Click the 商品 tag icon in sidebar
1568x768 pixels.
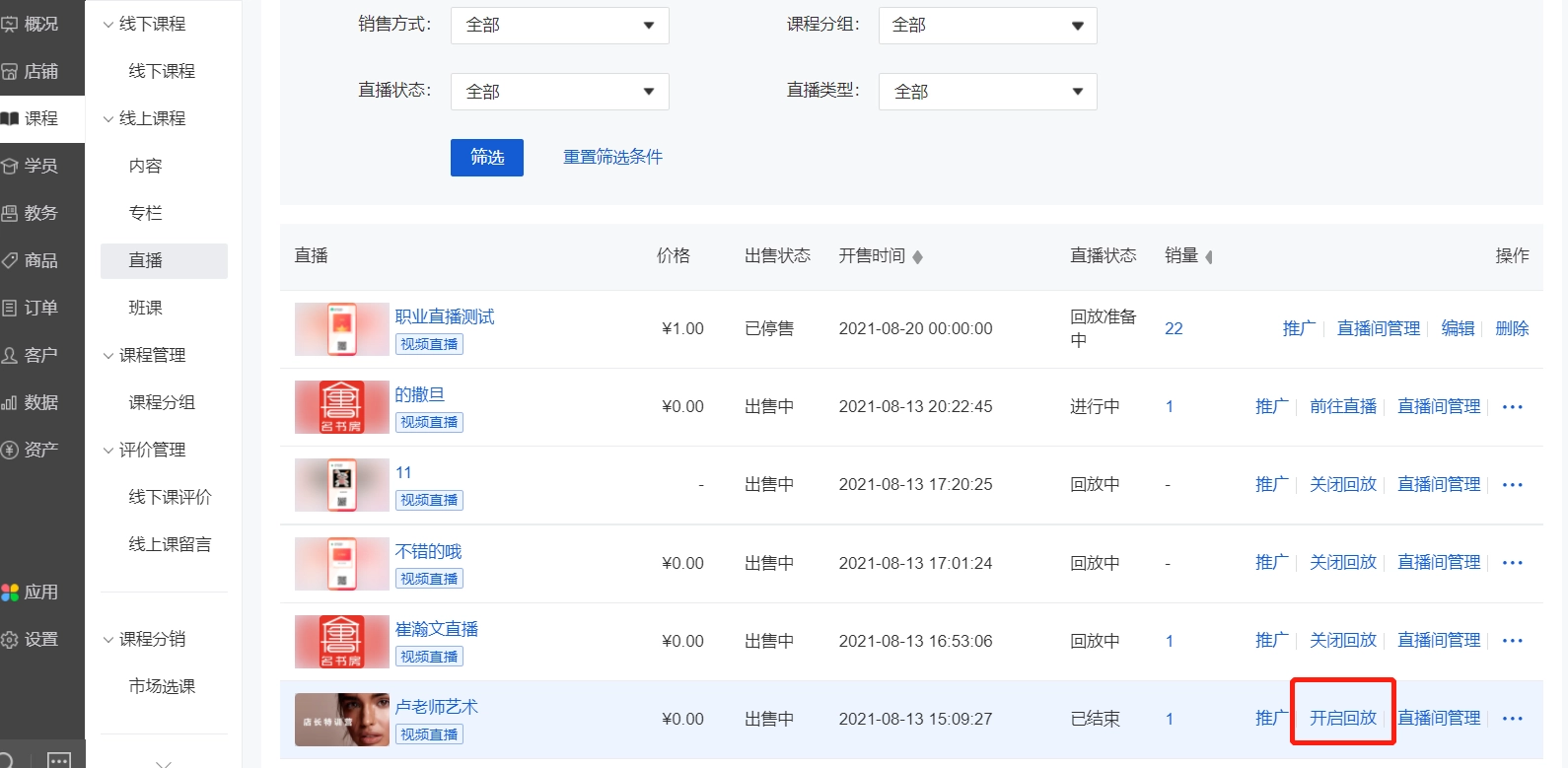[x=10, y=260]
